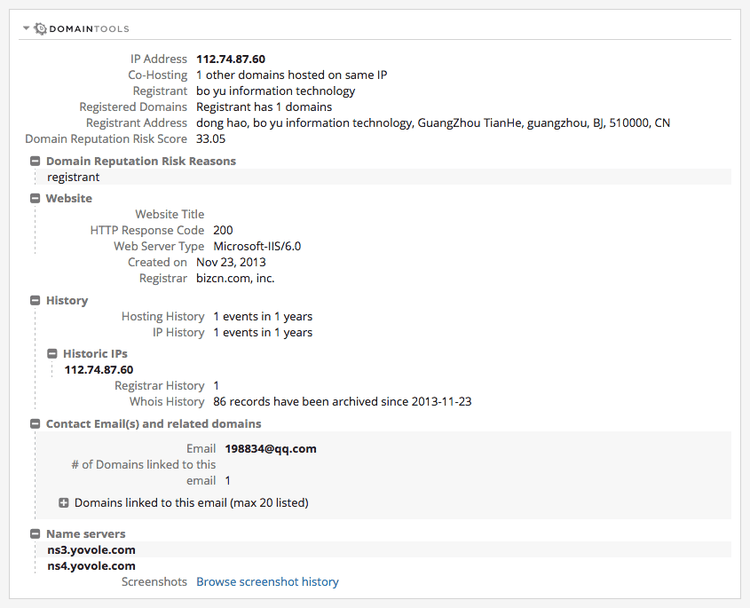Select name server ns4.yovole.com
Image resolution: width=750 pixels, height=608 pixels.
91,566
